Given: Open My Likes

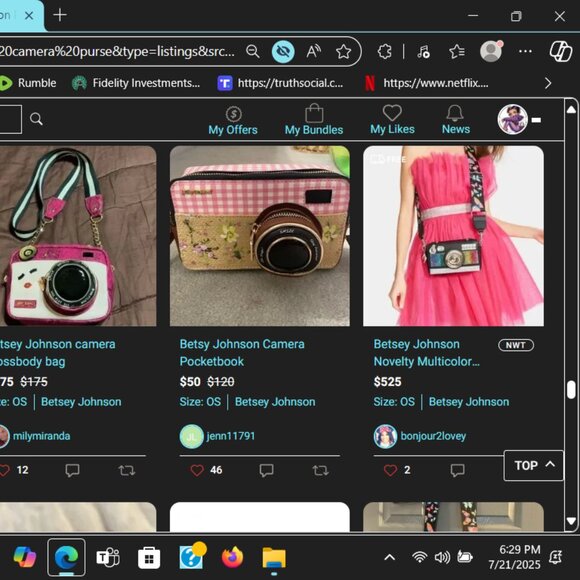Looking at the screenshot, I should (392, 119).
